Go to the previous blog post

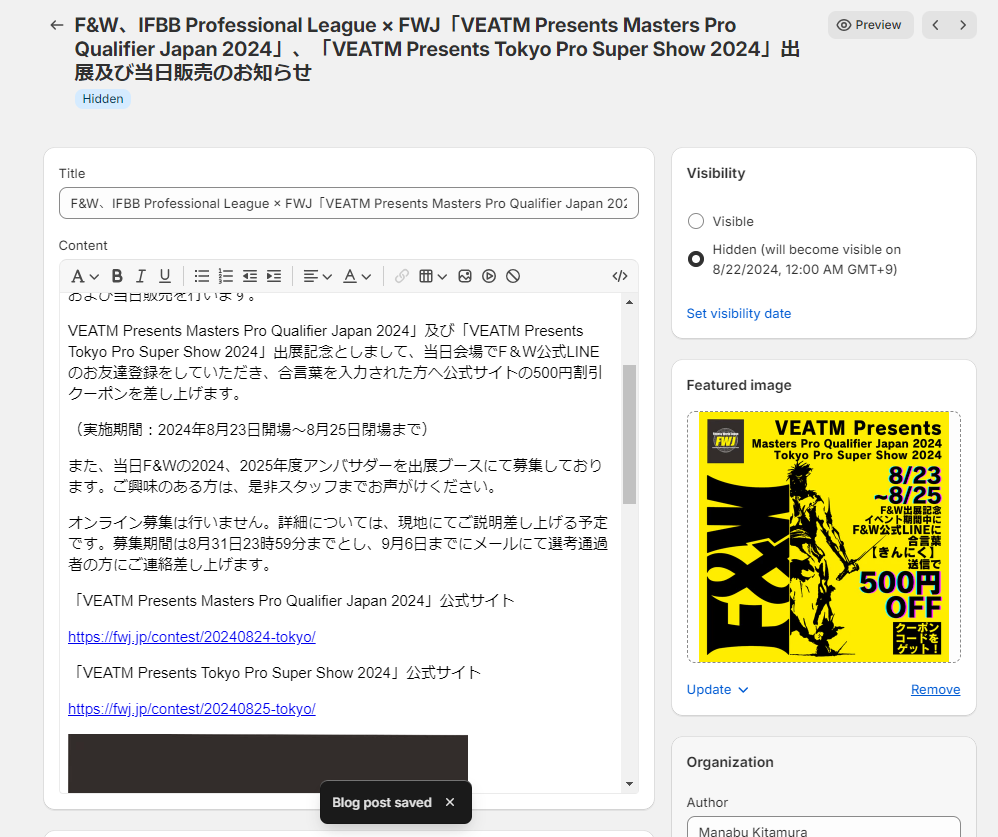pos(936,25)
